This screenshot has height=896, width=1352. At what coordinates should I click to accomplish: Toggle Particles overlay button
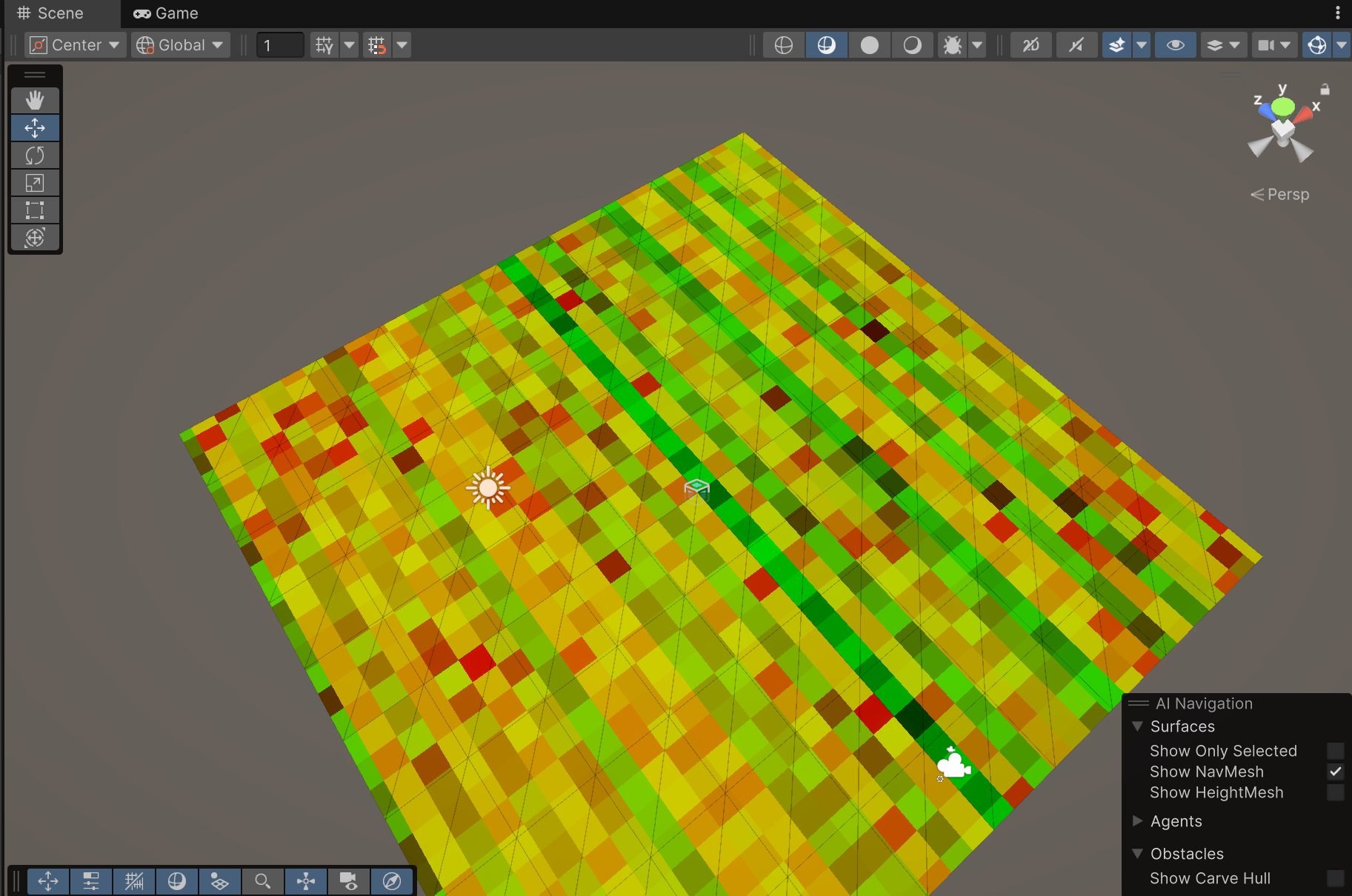[x=306, y=881]
